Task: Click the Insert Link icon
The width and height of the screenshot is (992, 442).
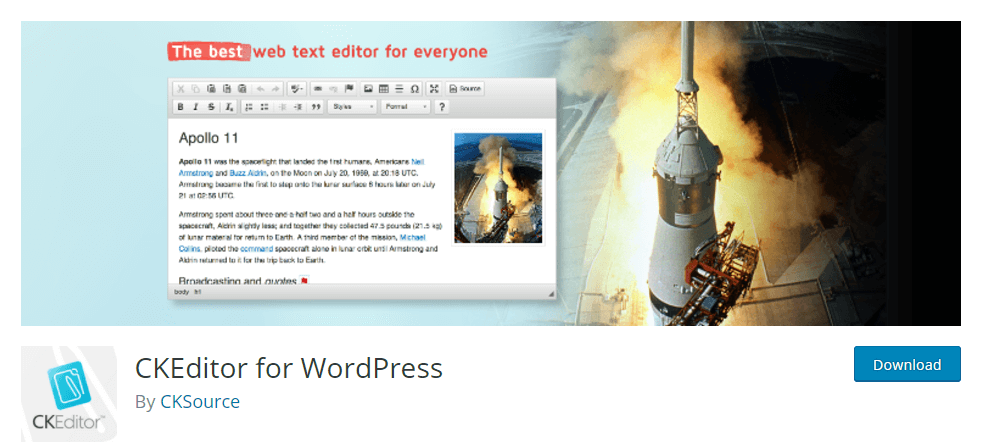Action: point(318,89)
